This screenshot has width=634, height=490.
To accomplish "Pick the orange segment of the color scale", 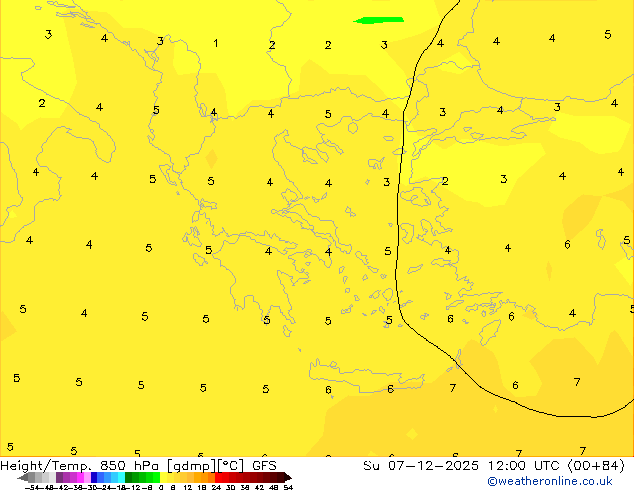I will (x=200, y=477).
